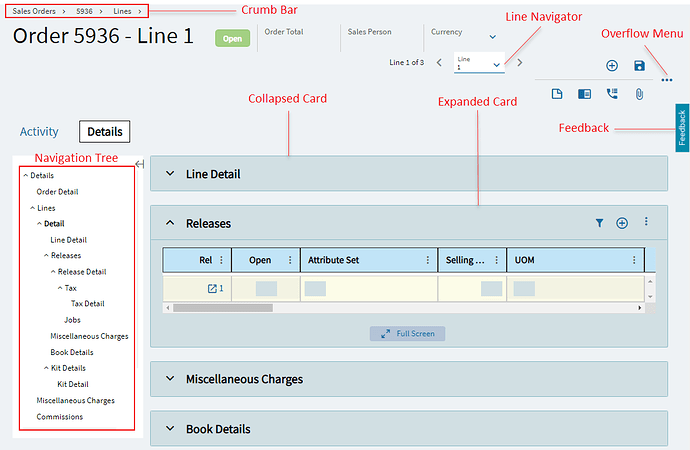This screenshot has height=450, width=690.
Task: Click the add new (plus) icon in top toolbar
Action: click(x=612, y=66)
